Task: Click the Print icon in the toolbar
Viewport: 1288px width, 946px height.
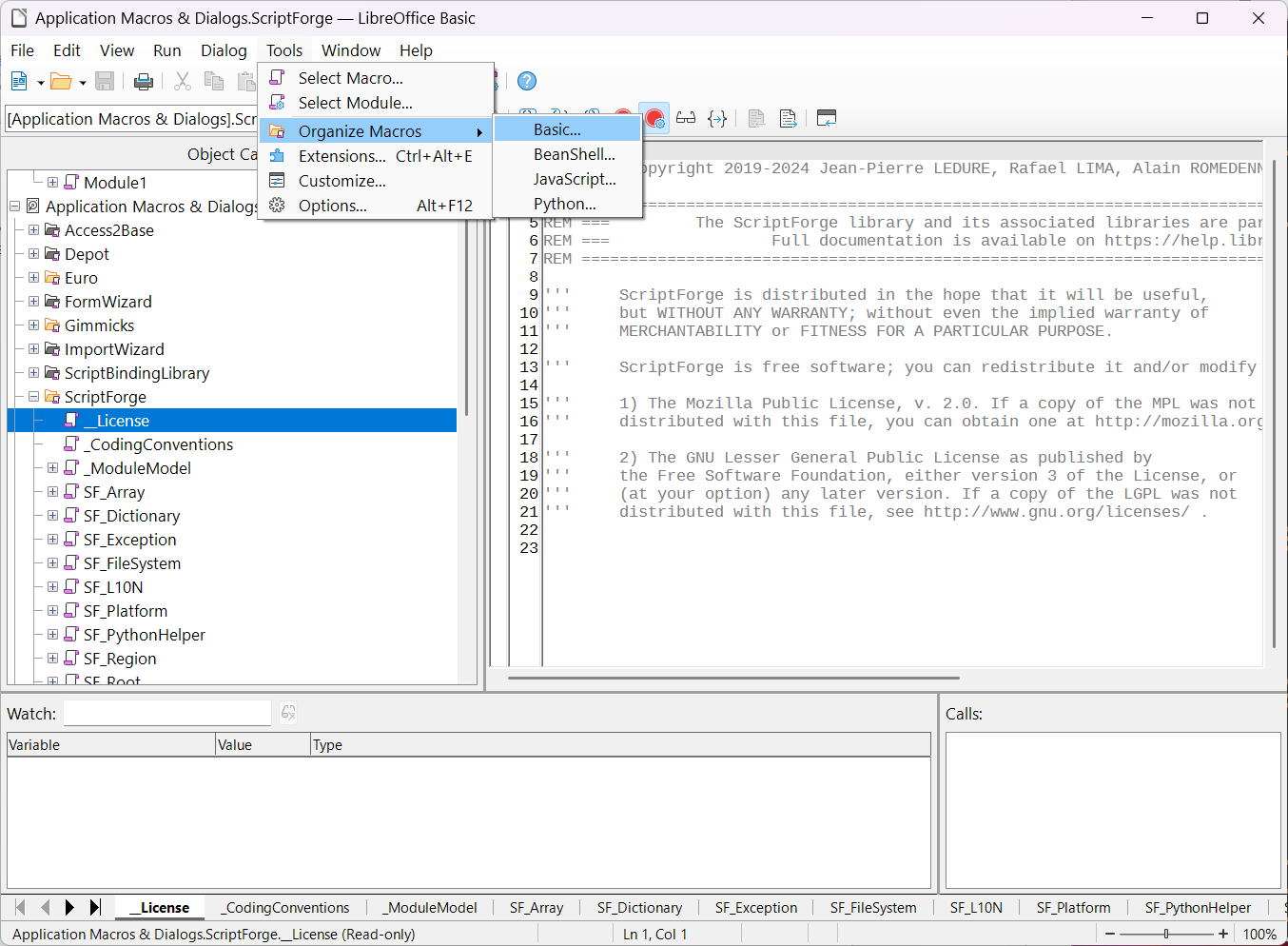Action: click(144, 82)
